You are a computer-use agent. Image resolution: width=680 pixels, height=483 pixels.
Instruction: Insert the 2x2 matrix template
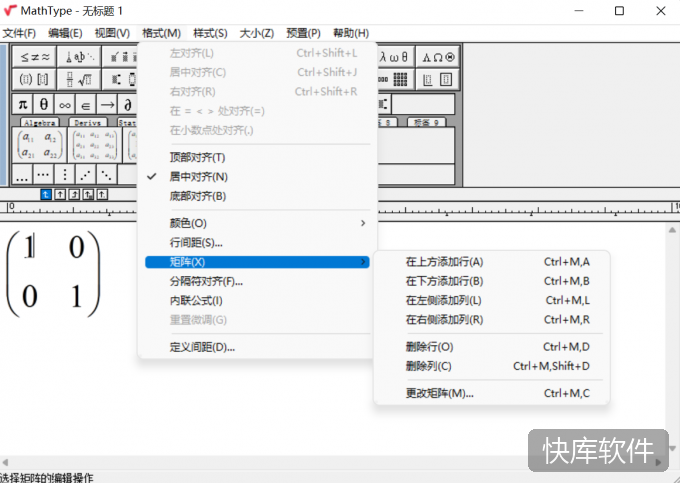tap(39, 145)
